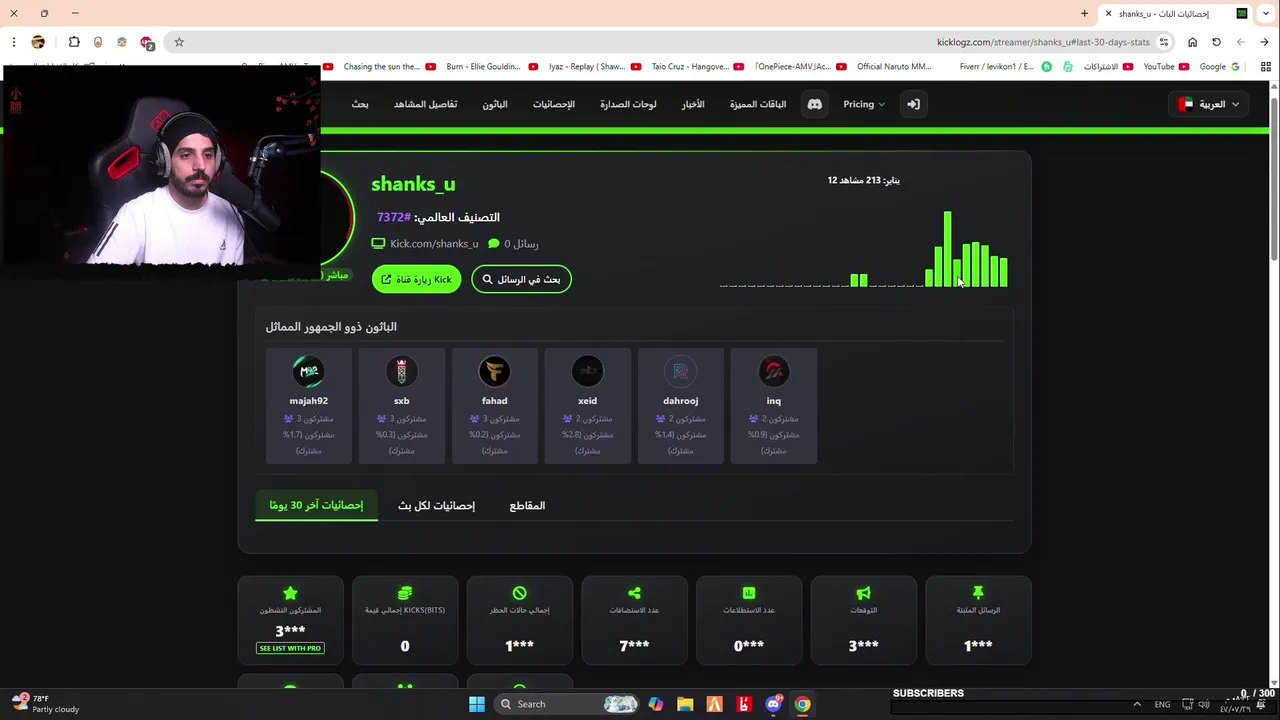Screen dimensions: 1280x720
Task: Click the poll chart icon on polls card
Action: point(749,593)
